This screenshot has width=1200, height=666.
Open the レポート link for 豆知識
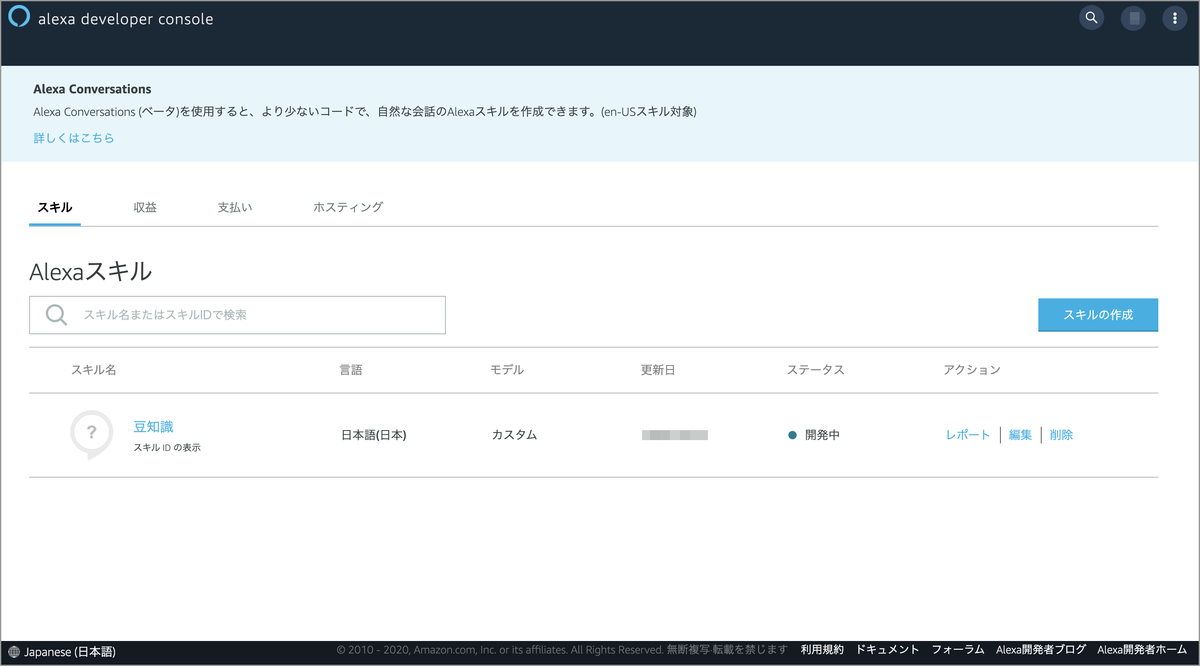coord(968,435)
